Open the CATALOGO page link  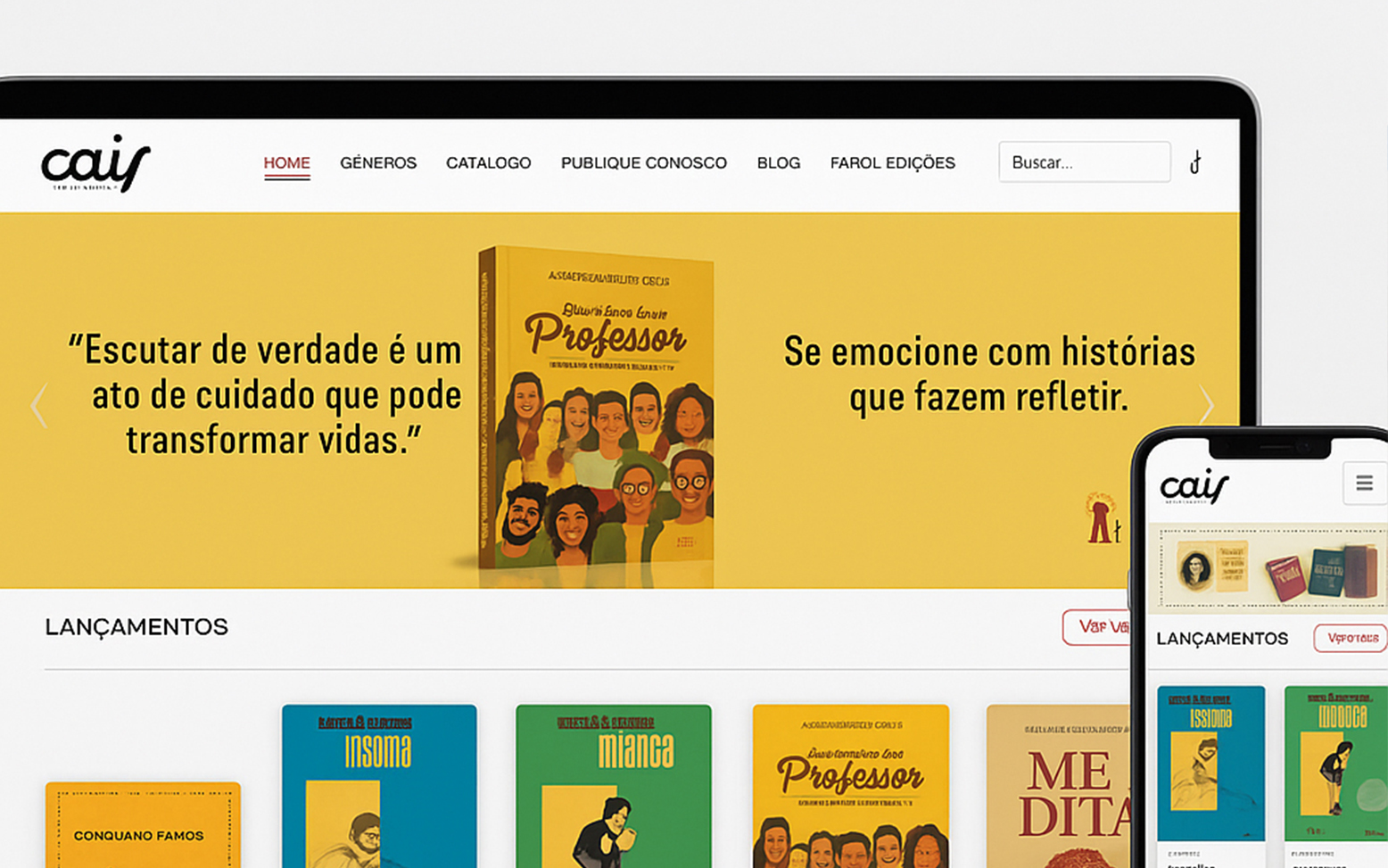click(488, 163)
